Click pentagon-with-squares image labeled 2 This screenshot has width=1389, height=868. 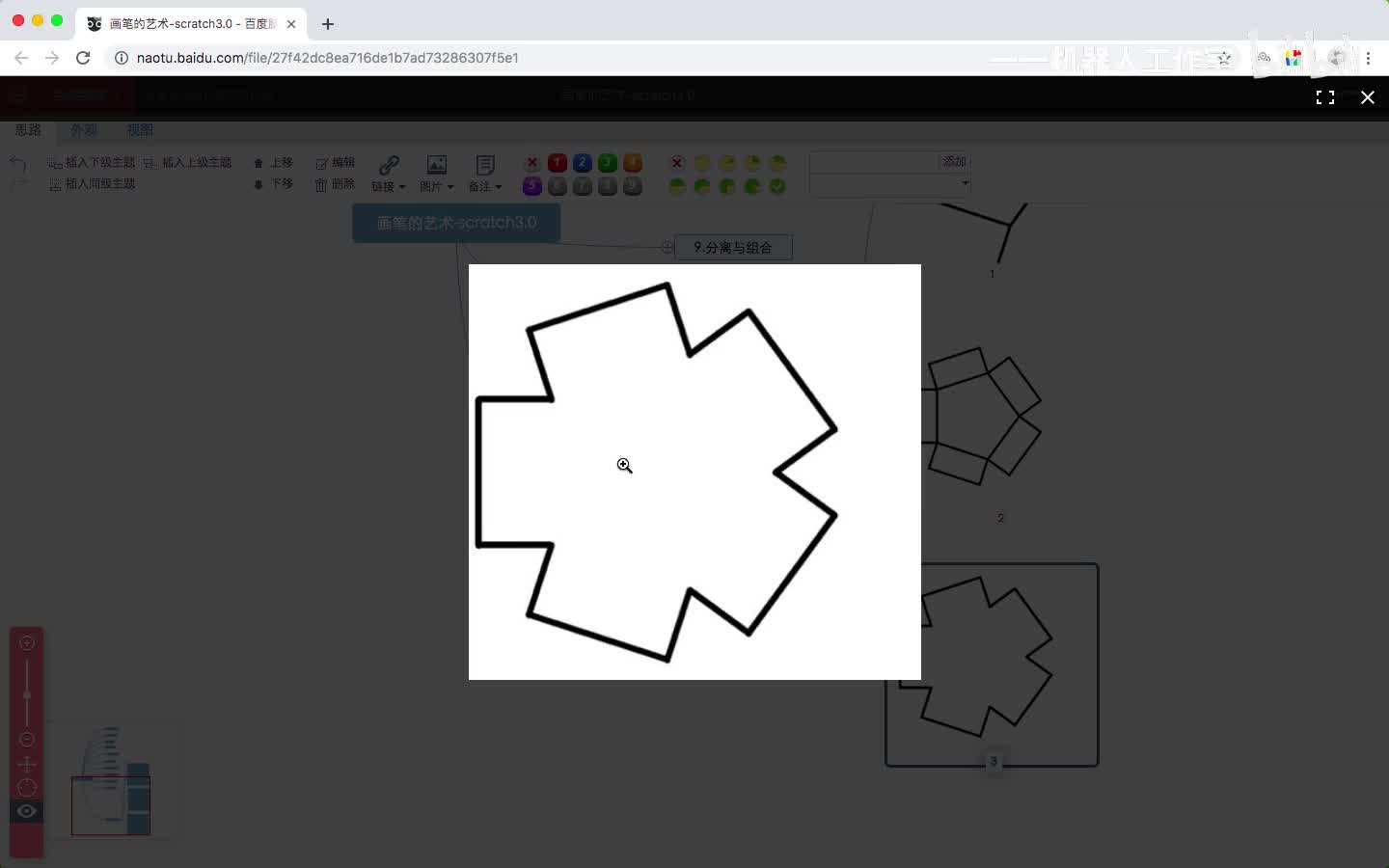point(982,416)
